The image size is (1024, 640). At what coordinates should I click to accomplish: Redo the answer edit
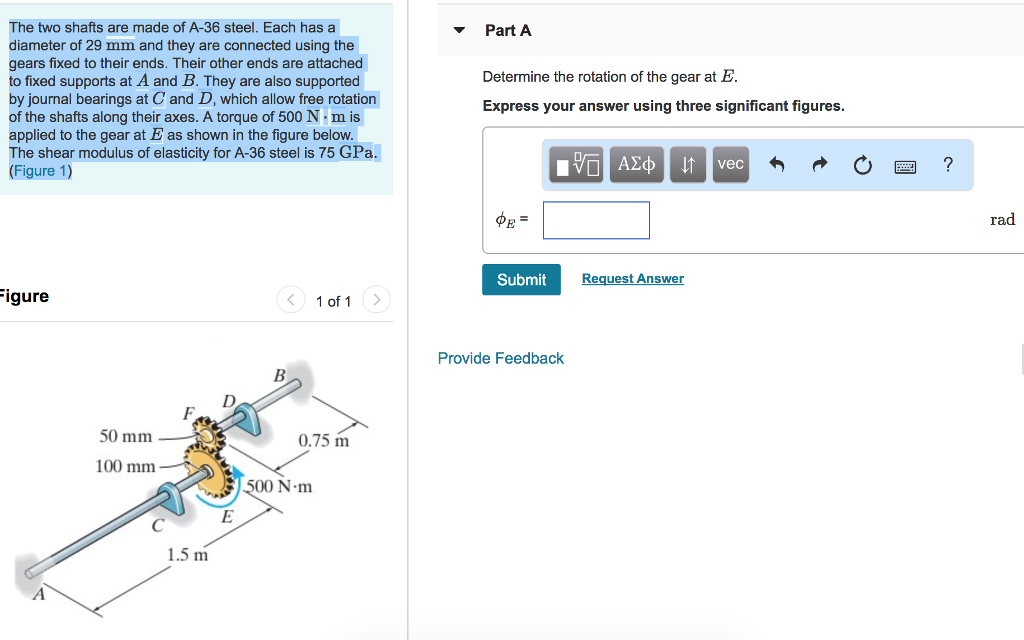point(820,166)
